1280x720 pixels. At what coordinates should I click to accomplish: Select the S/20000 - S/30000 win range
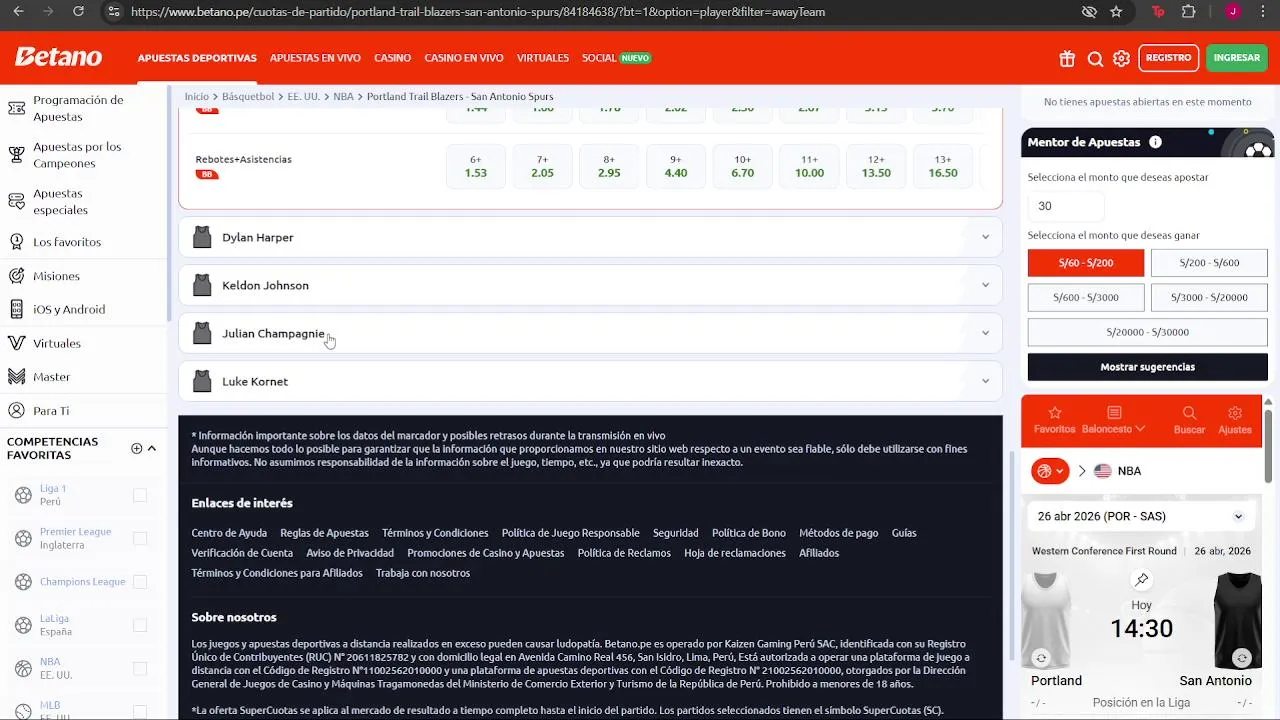(1148, 332)
